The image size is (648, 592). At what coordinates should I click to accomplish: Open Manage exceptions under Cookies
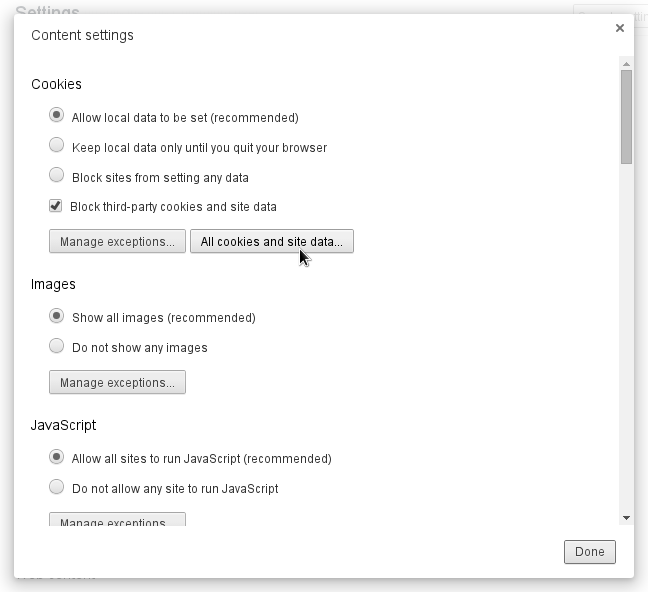click(117, 242)
